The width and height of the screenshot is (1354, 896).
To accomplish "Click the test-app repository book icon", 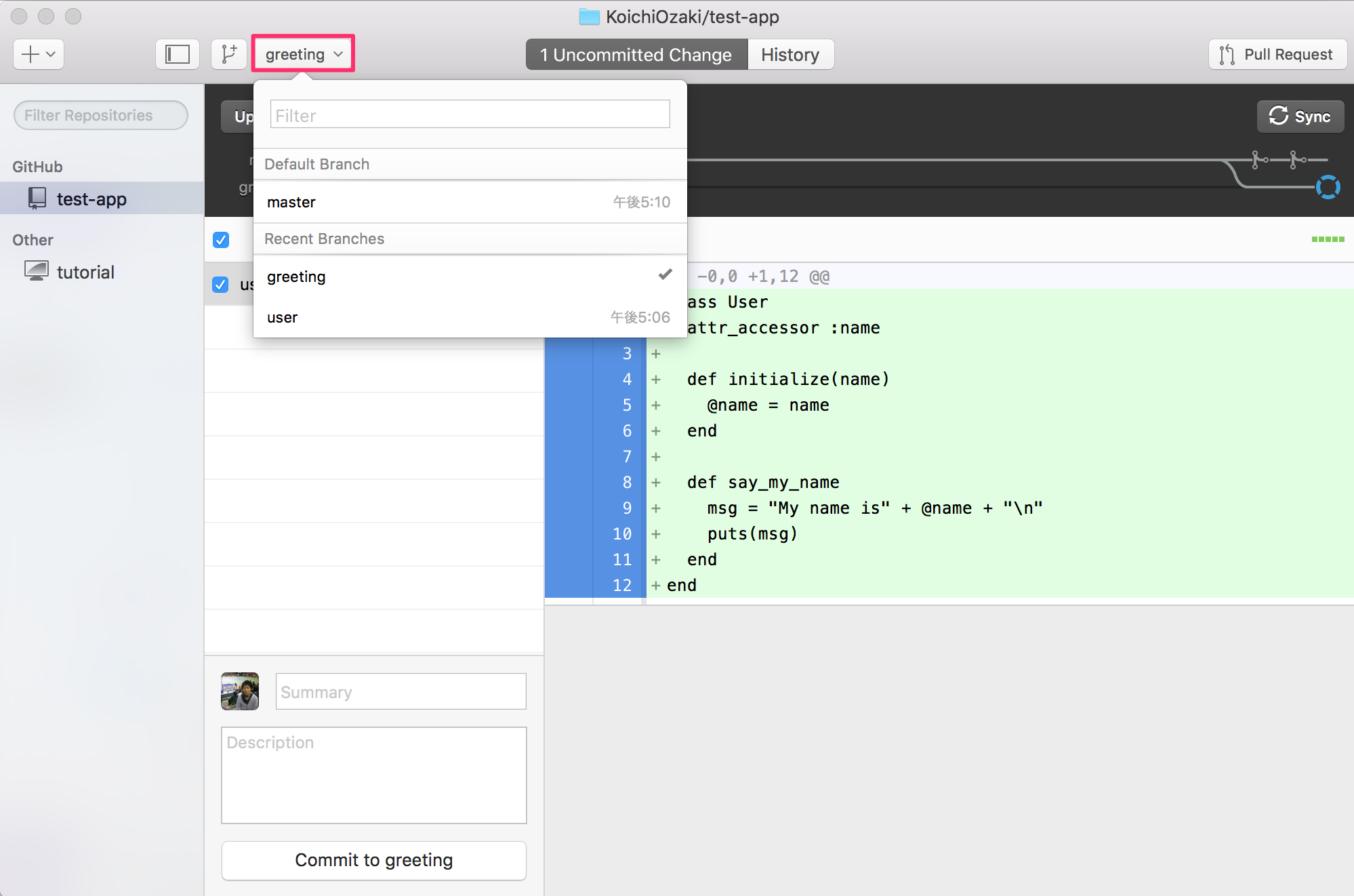I will click(x=37, y=199).
